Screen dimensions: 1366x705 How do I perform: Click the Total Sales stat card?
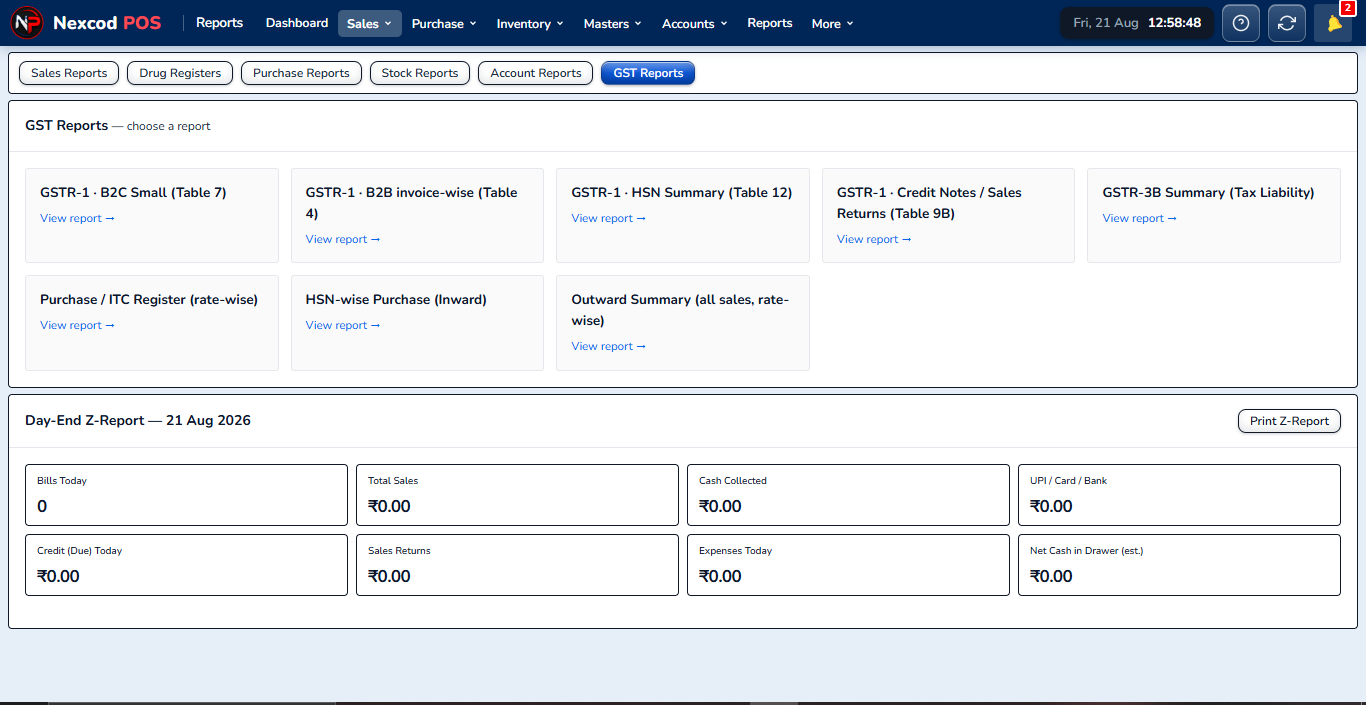coord(517,495)
